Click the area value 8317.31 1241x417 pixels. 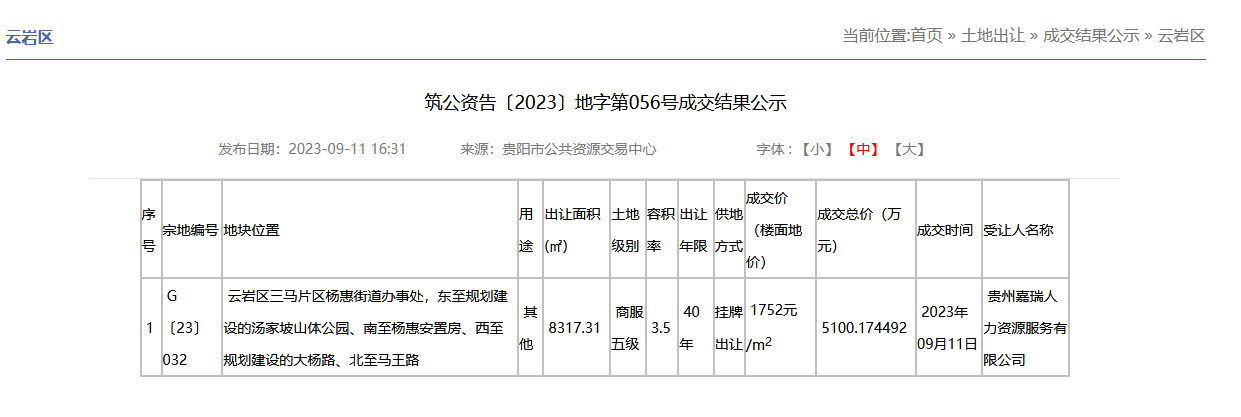[575, 327]
